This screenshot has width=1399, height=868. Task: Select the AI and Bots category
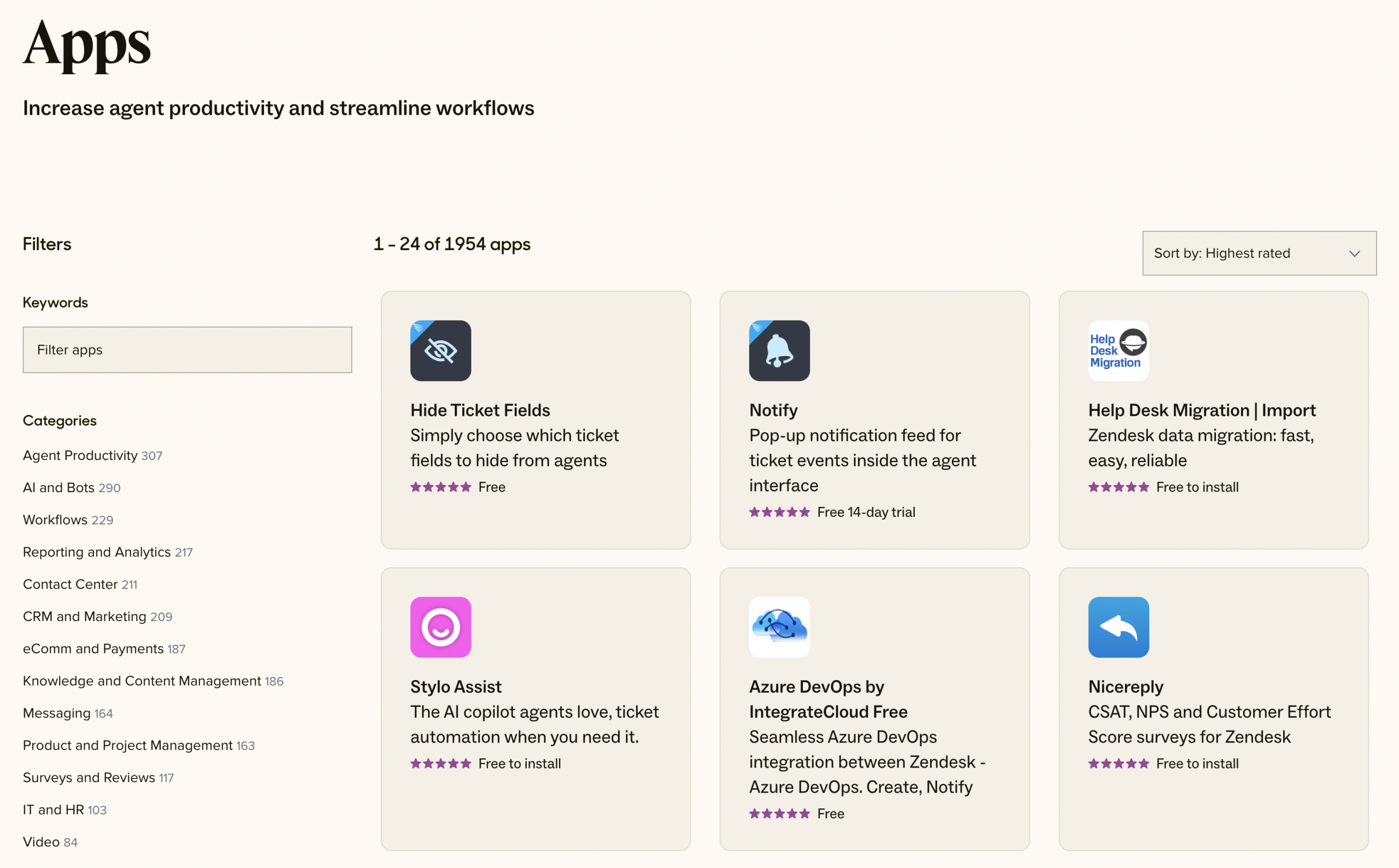pyautogui.click(x=58, y=487)
